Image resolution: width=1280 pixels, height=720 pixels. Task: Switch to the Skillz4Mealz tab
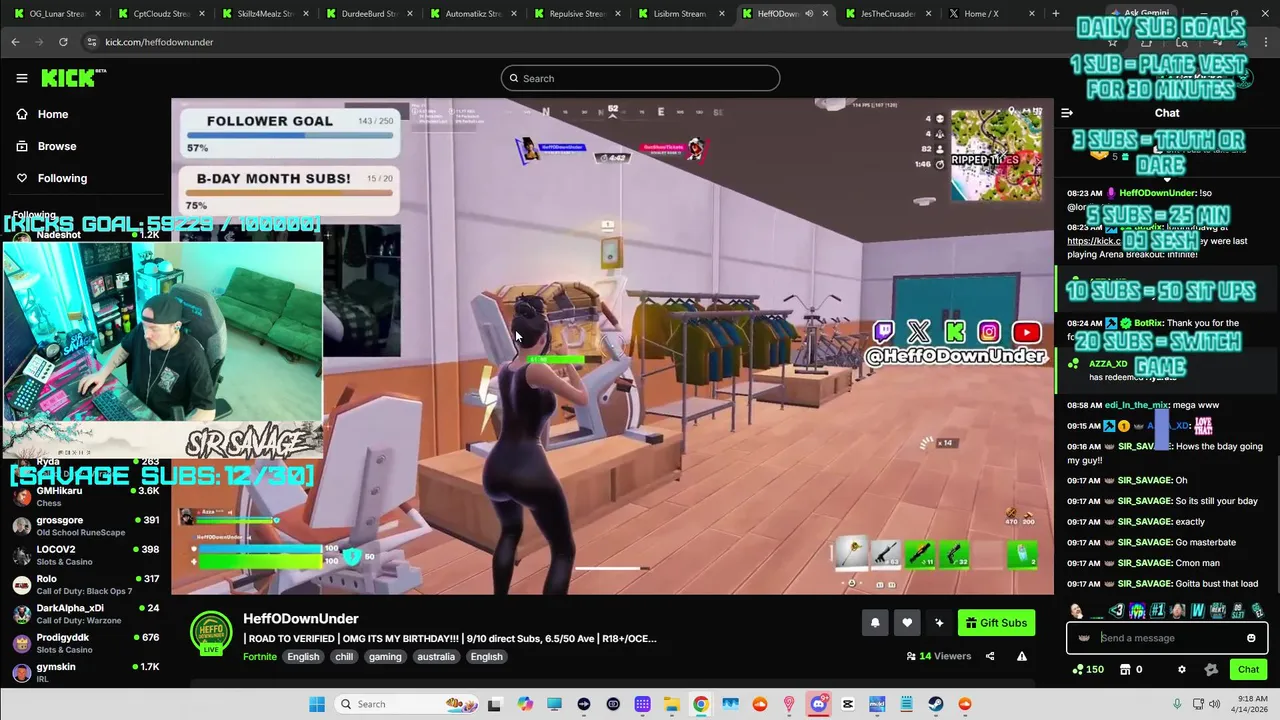tap(264, 14)
